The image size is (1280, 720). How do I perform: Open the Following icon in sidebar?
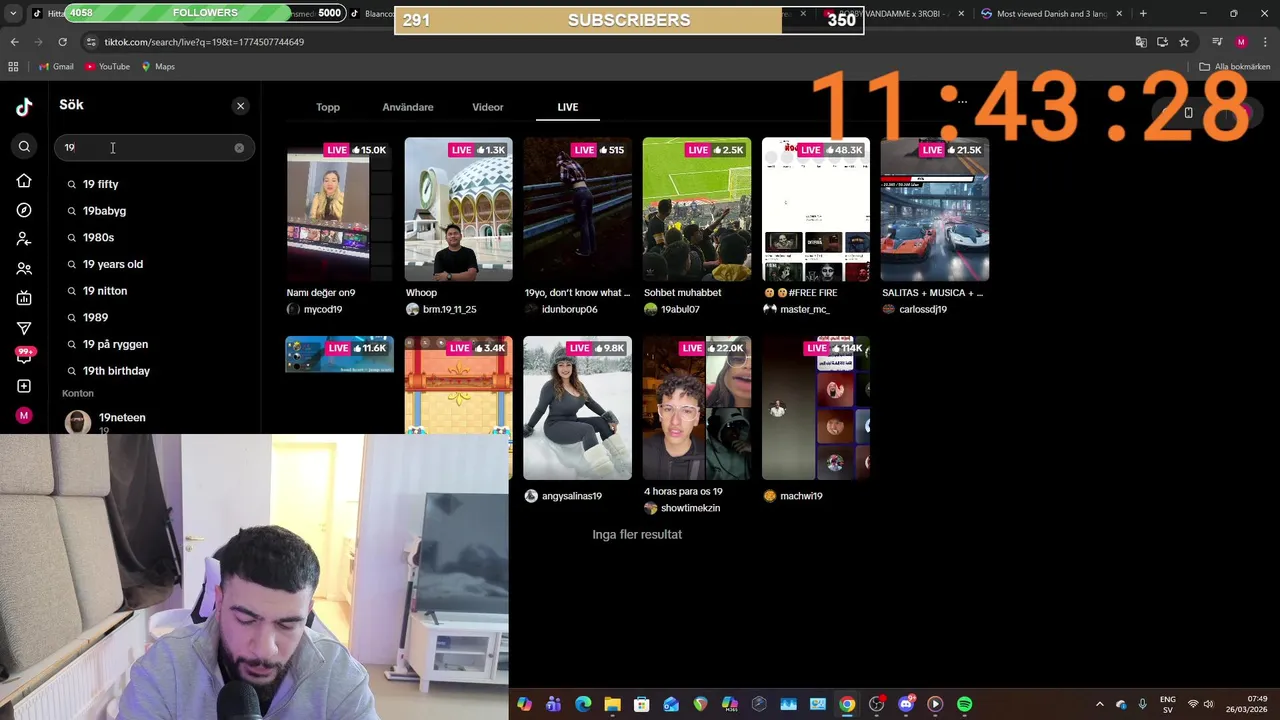tap(24, 239)
